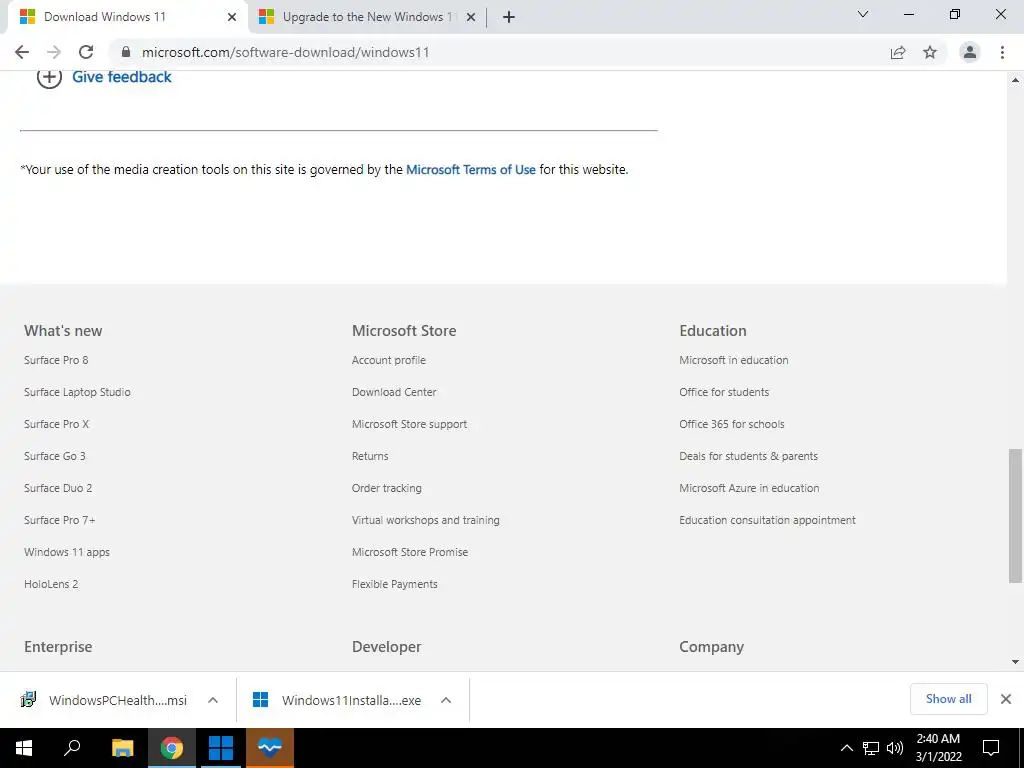Open the Surface Pro 7+ link

59,520
